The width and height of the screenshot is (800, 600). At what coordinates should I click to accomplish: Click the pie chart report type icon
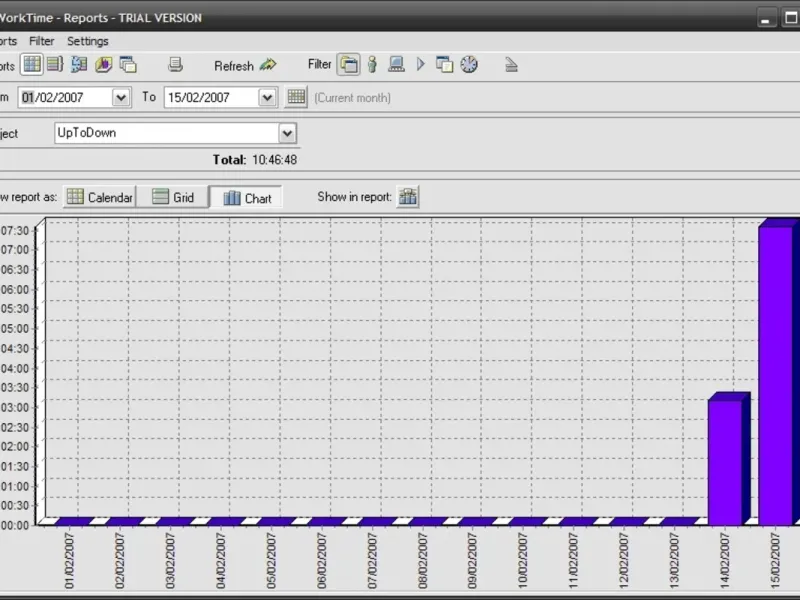(104, 65)
